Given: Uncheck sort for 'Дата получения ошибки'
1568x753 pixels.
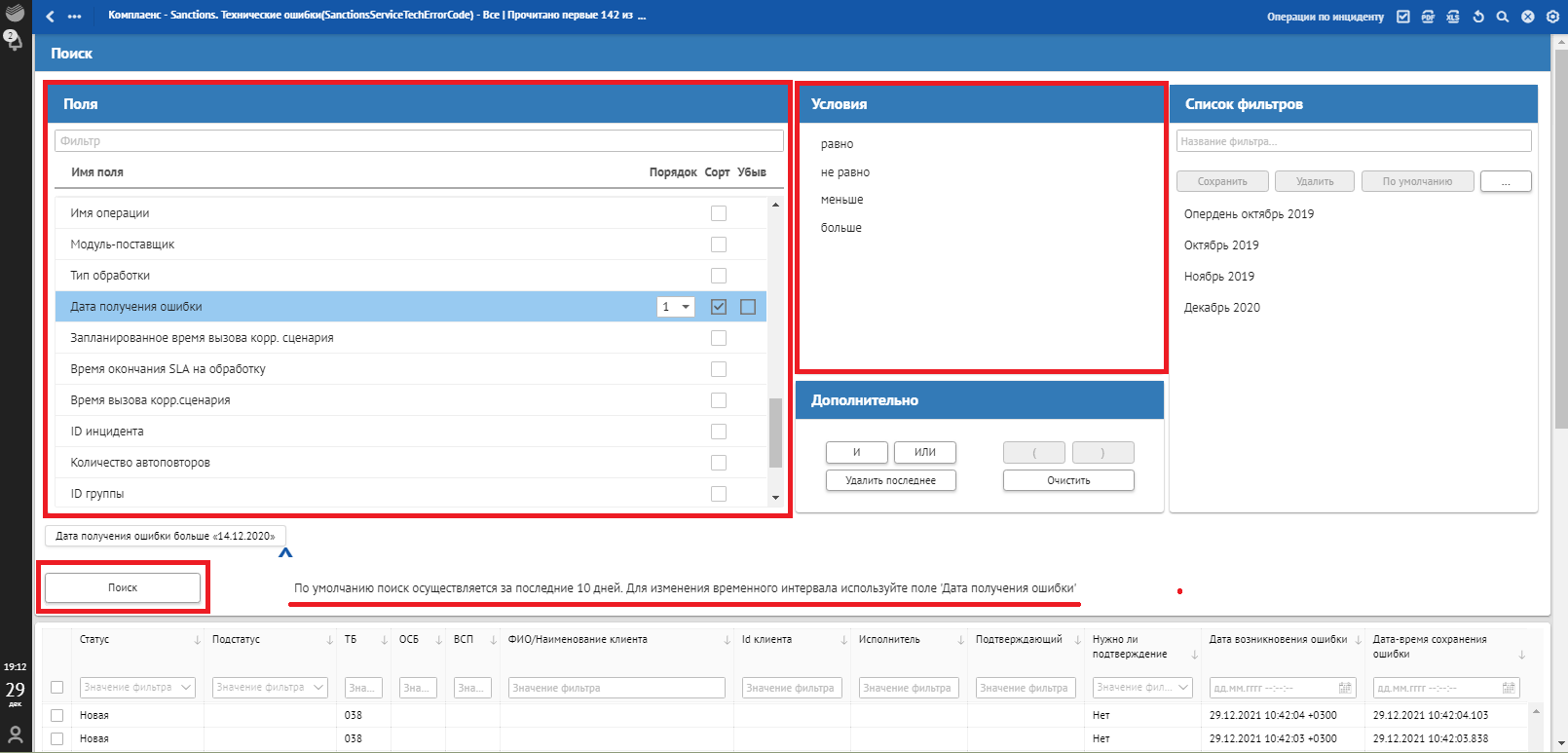Looking at the screenshot, I should pos(719,307).
